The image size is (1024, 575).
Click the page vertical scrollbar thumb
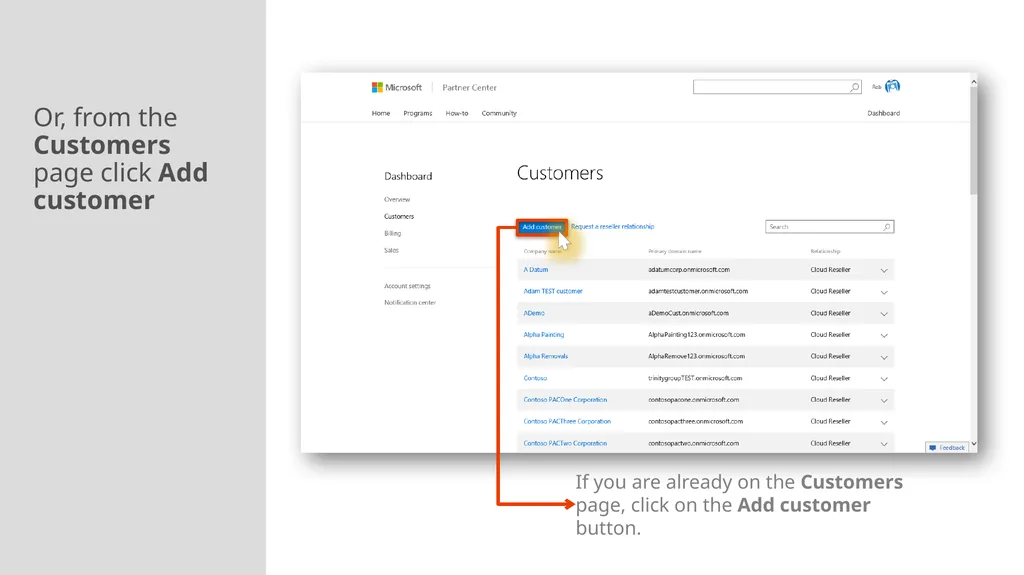point(973,140)
